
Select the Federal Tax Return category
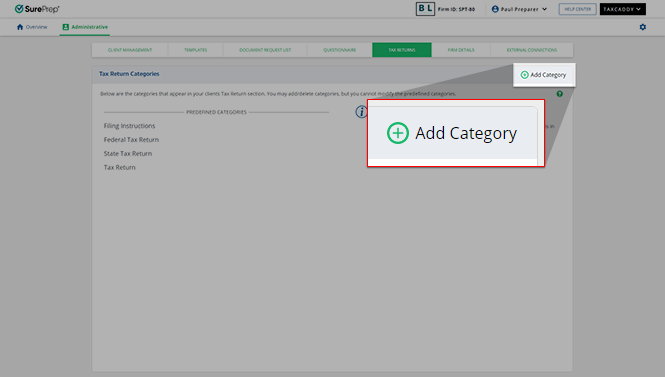click(131, 140)
